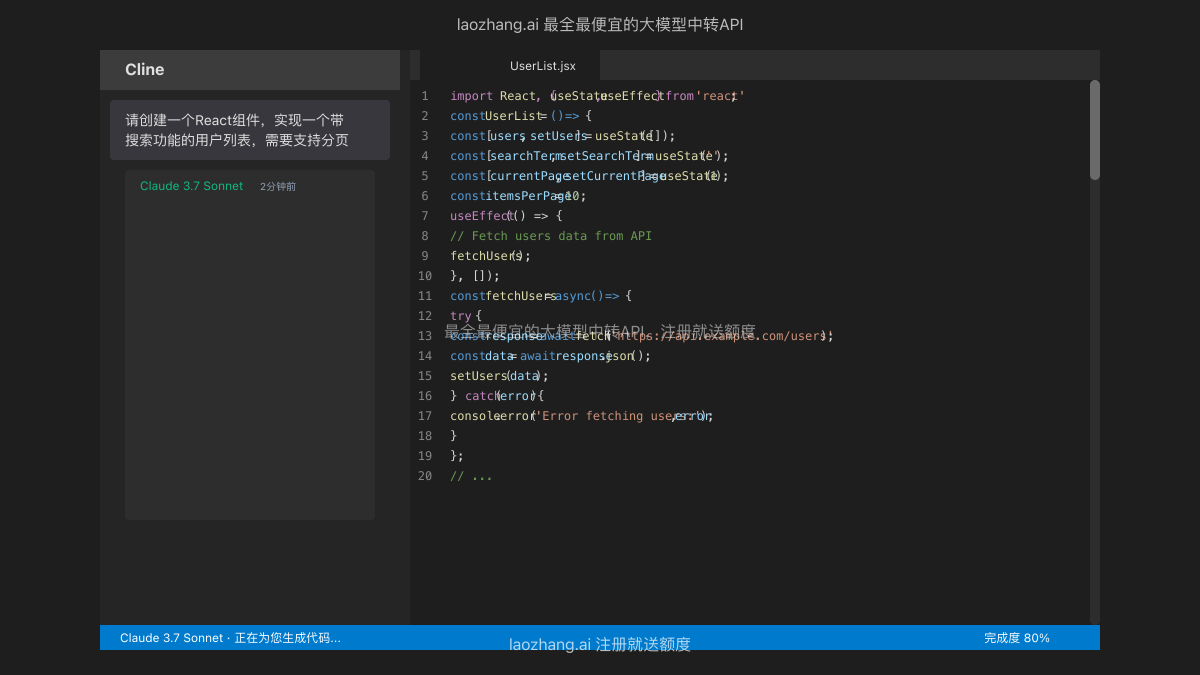The height and width of the screenshot is (675, 1200).
Task: Click line number 5 in the gutter
Action: click(x=425, y=176)
